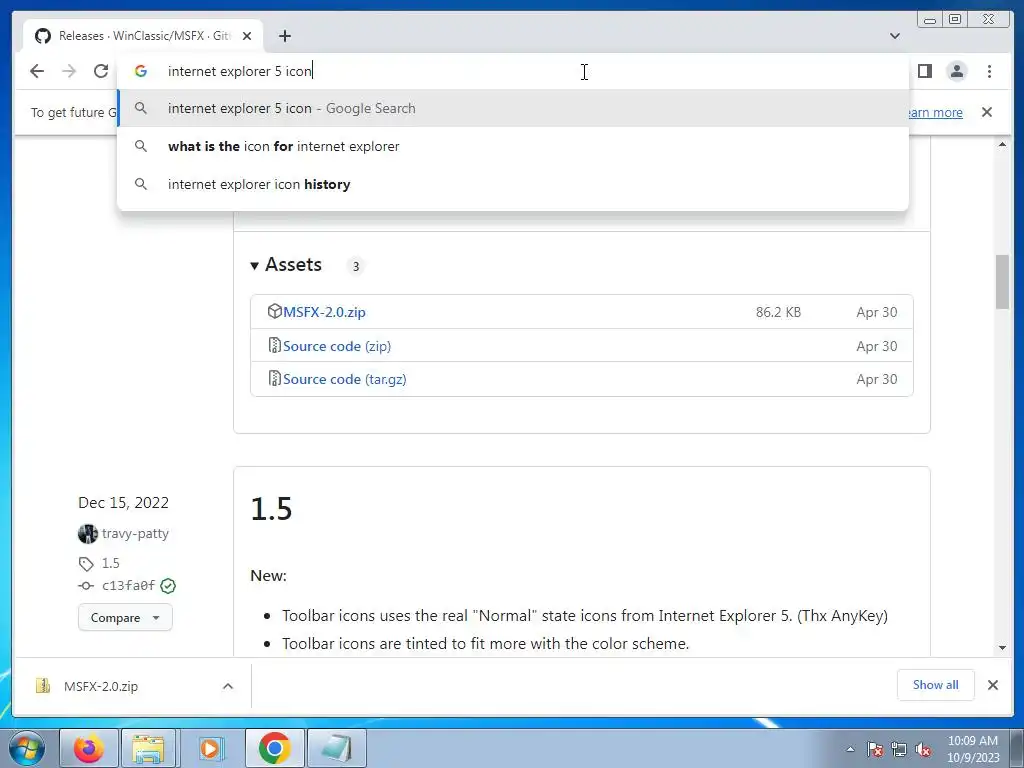Click the Action Center flag tray icon

click(875, 749)
